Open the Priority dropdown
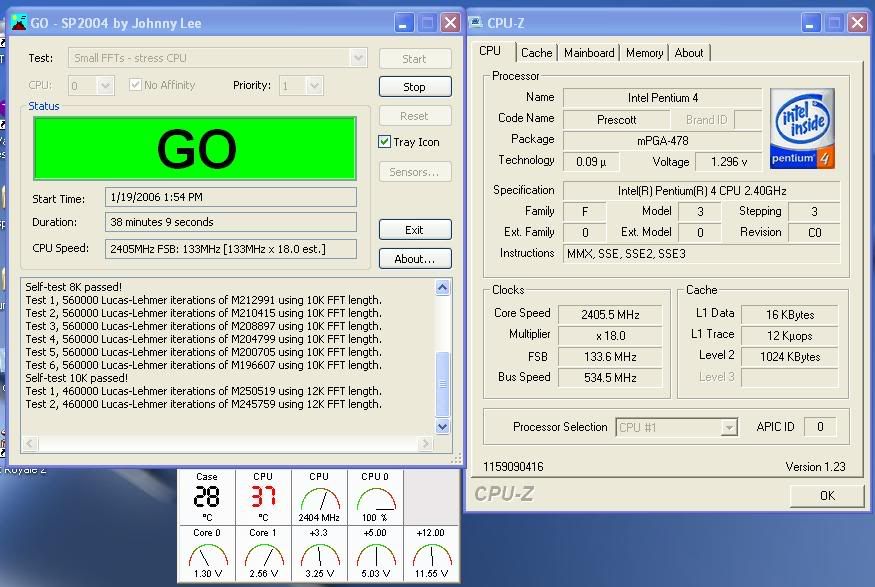Image resolution: width=875 pixels, height=587 pixels. [x=315, y=86]
